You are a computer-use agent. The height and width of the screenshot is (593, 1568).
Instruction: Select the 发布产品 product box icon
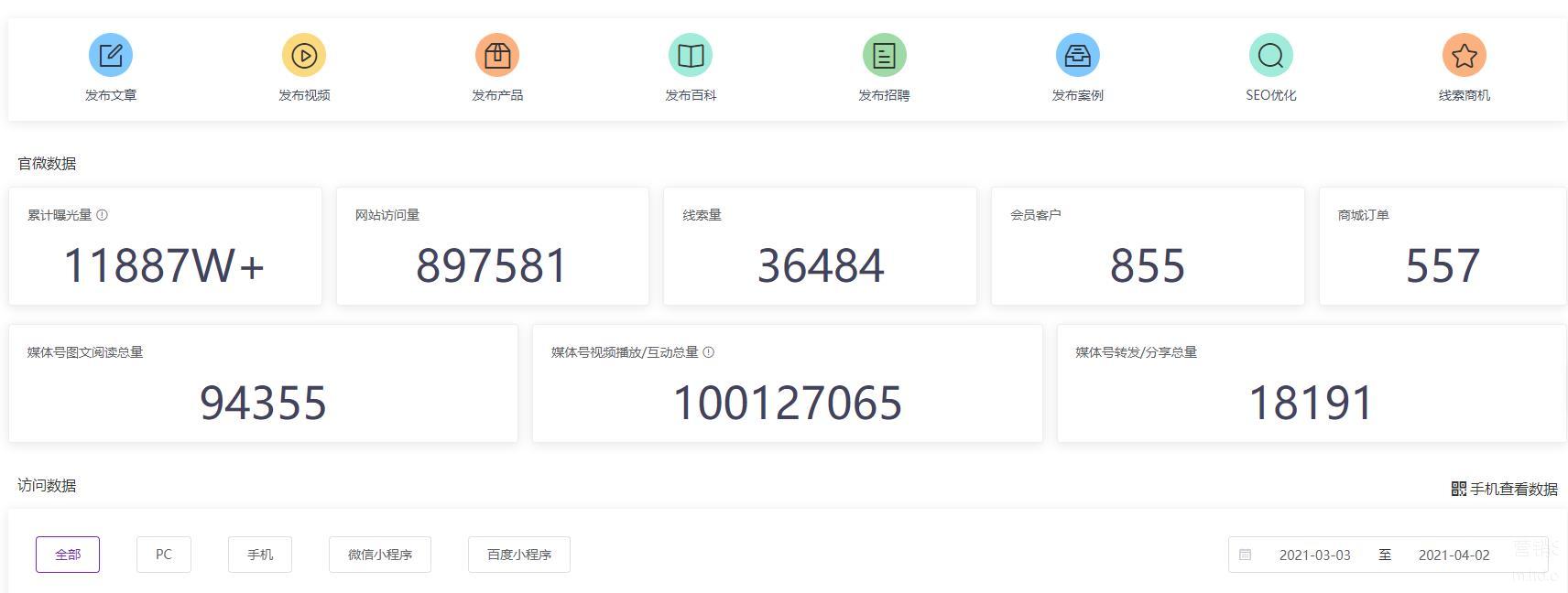click(497, 55)
